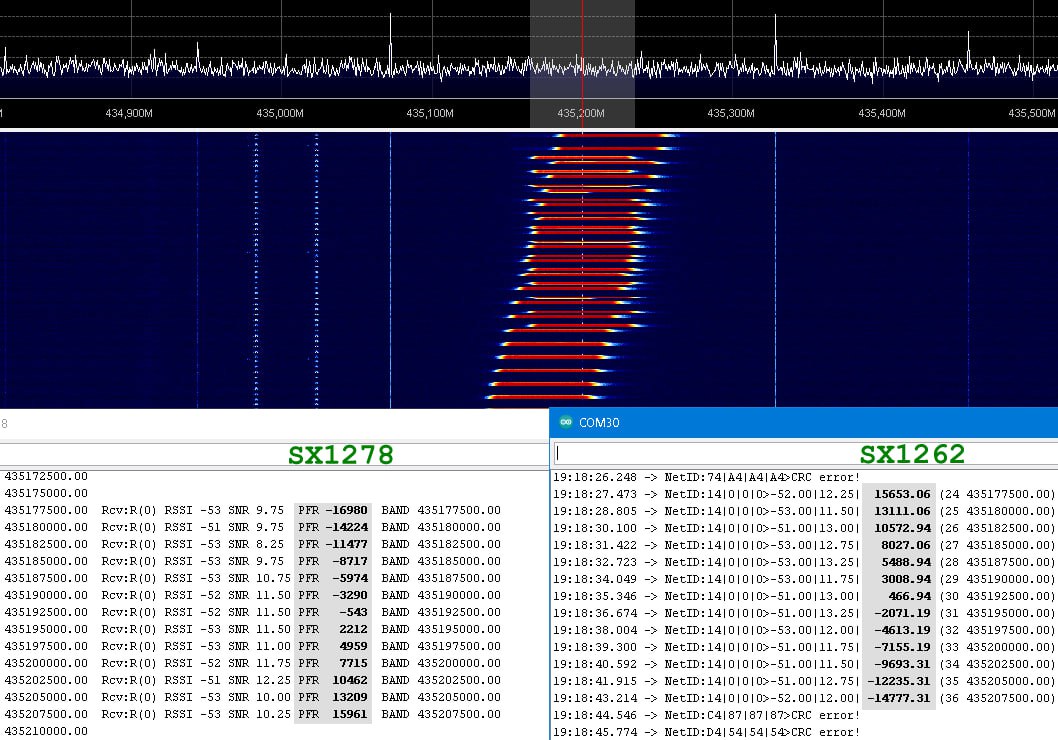Click the COM30 window title bar
This screenshot has height=740, width=1058.
click(x=800, y=423)
